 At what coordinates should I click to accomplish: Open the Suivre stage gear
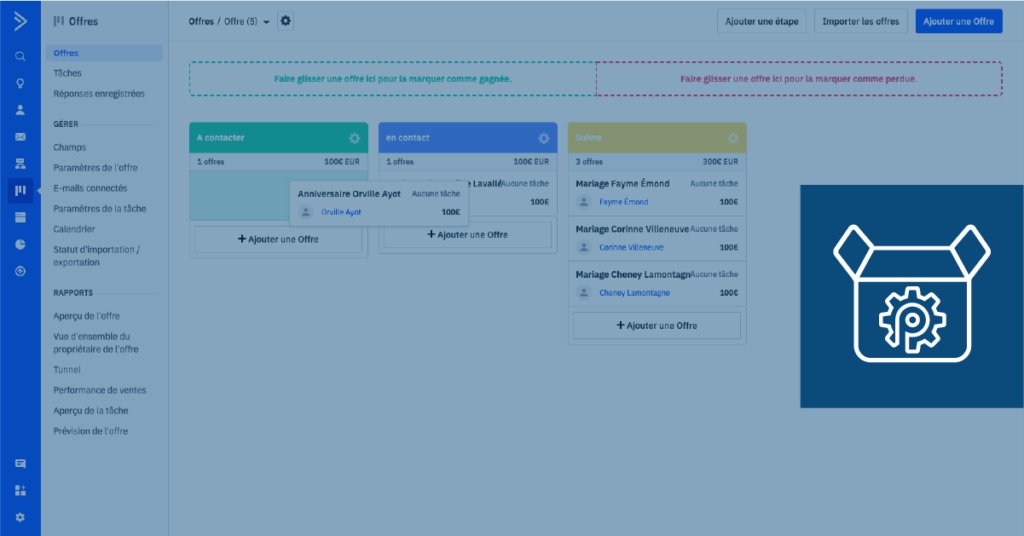[733, 138]
